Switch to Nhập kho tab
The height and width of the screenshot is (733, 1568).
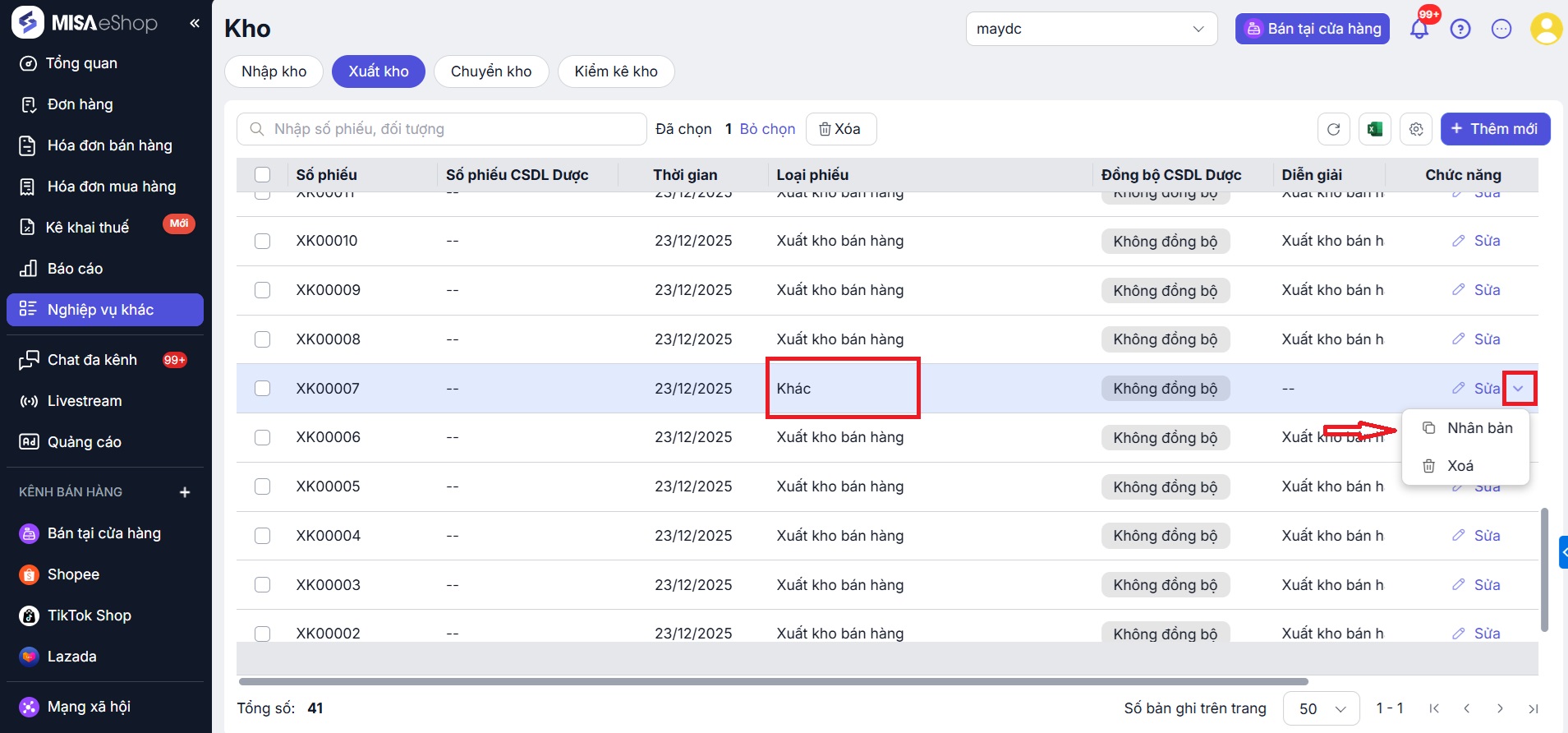[274, 71]
